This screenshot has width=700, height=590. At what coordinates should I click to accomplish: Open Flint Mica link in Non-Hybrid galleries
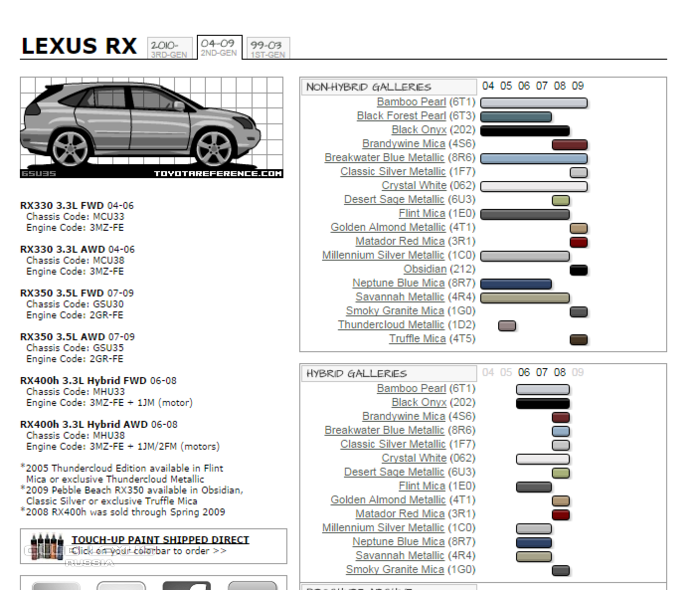(422, 213)
